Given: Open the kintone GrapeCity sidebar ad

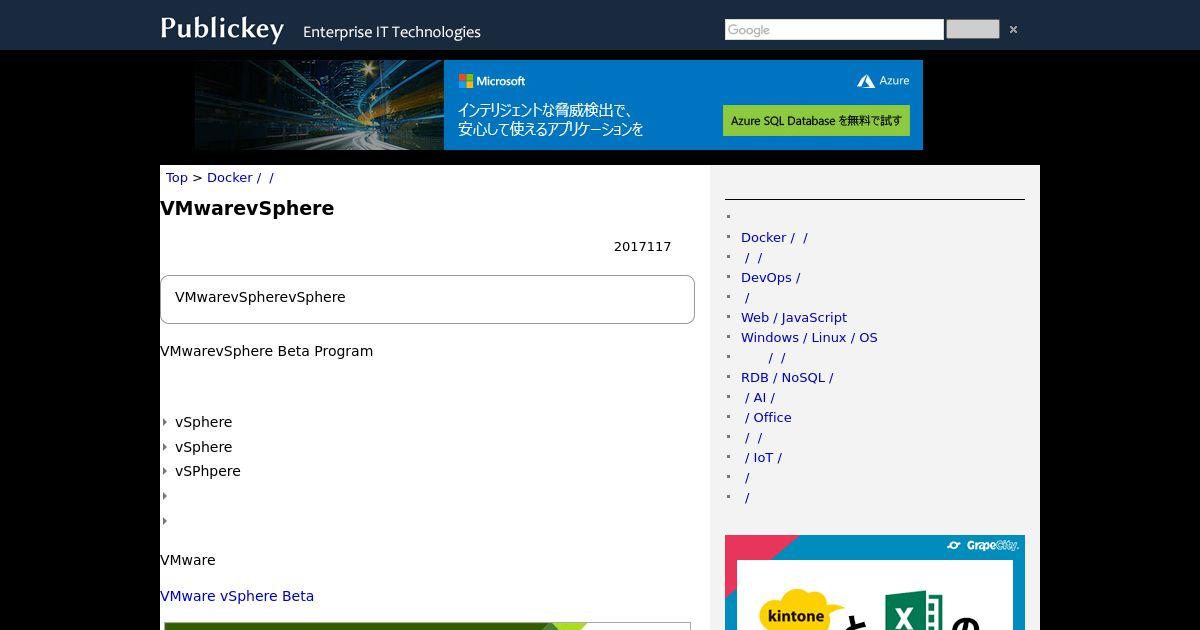Looking at the screenshot, I should point(875,583).
